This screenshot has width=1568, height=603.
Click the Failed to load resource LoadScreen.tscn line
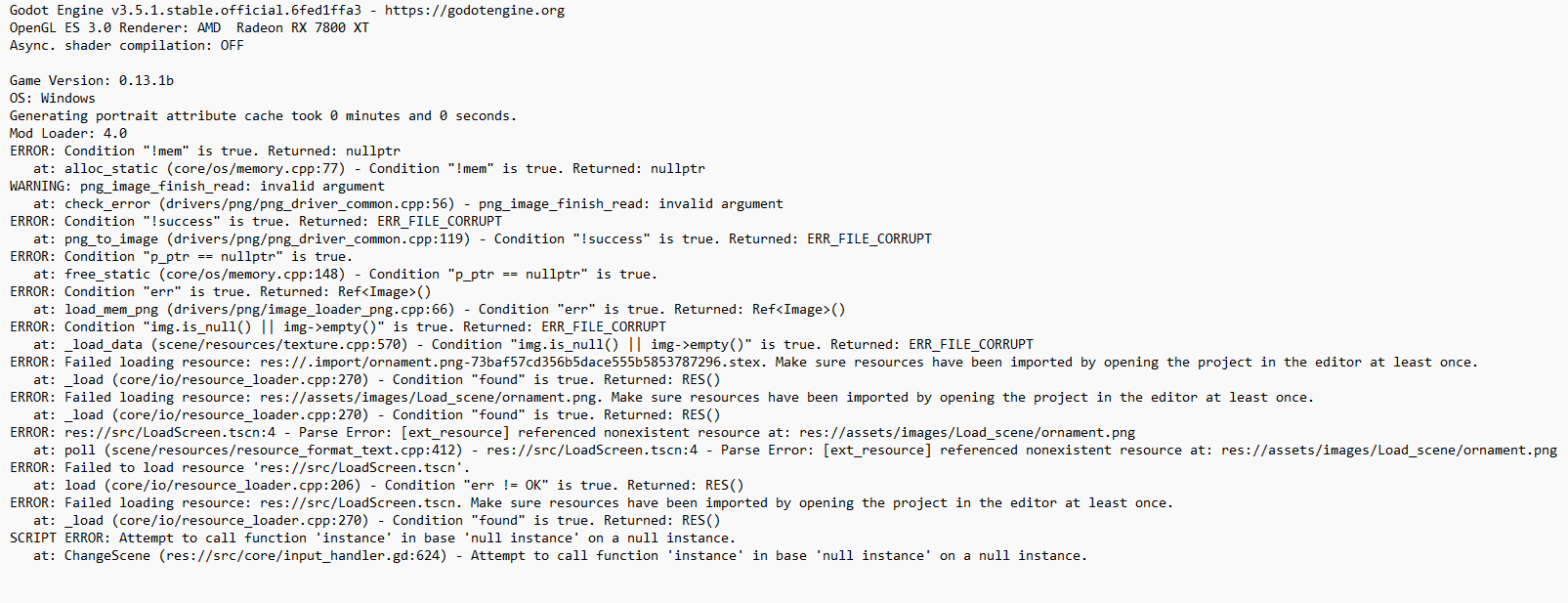point(240,468)
